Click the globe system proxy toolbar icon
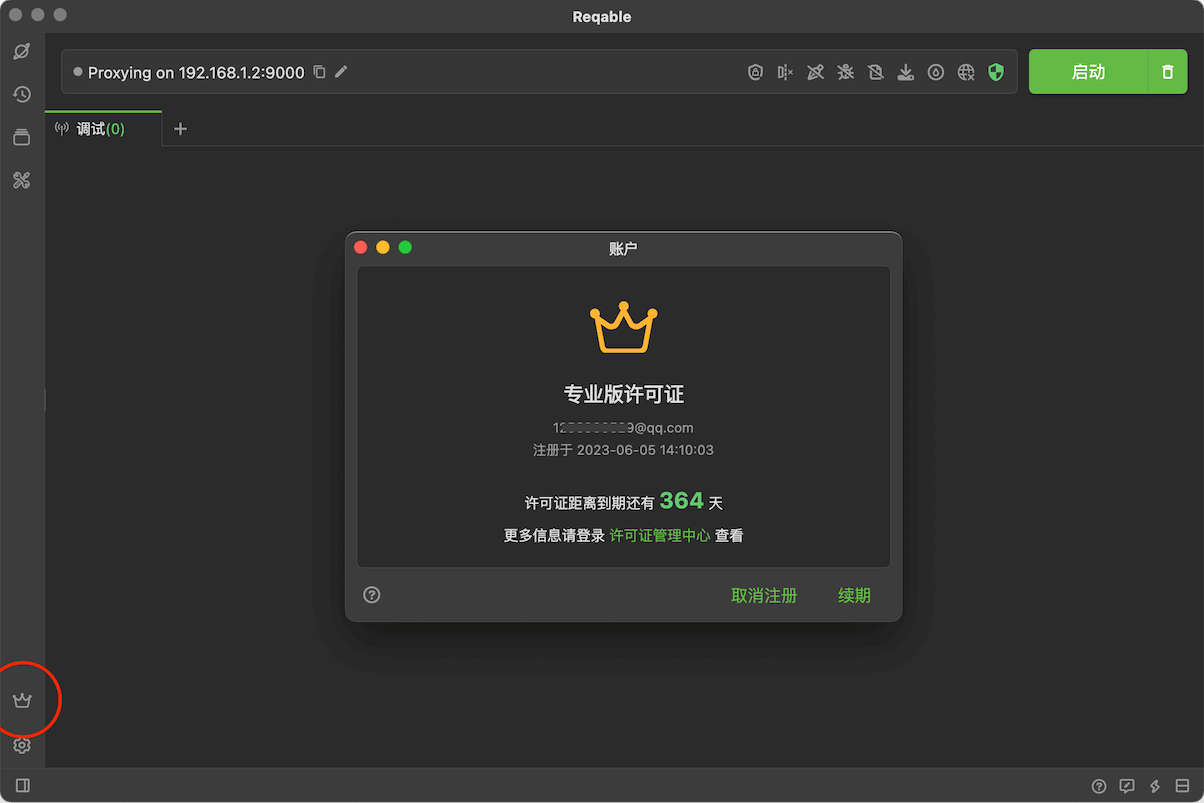The width and height of the screenshot is (1204, 803). tap(966, 72)
